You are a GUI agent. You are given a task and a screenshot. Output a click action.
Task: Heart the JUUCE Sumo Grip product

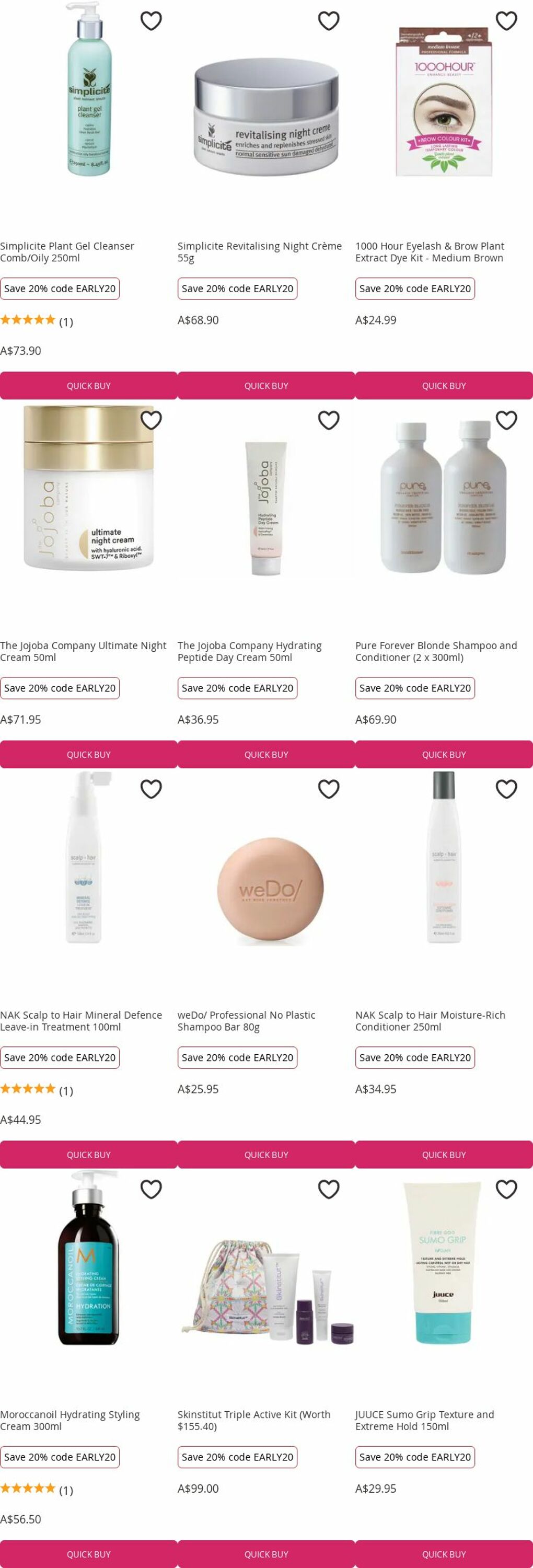tap(506, 1189)
